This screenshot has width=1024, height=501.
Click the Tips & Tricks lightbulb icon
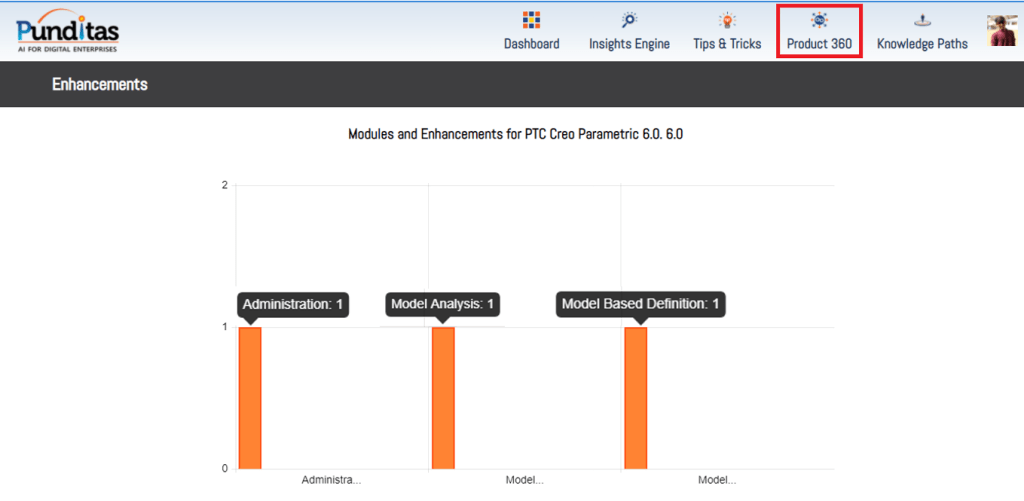click(727, 20)
